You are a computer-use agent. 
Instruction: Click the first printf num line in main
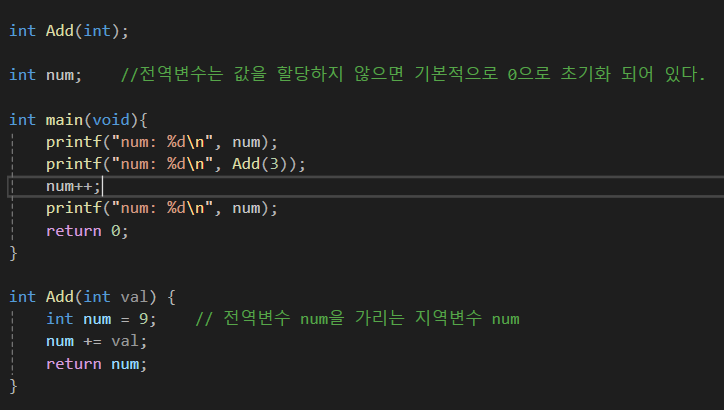pyautogui.click(x=162, y=142)
